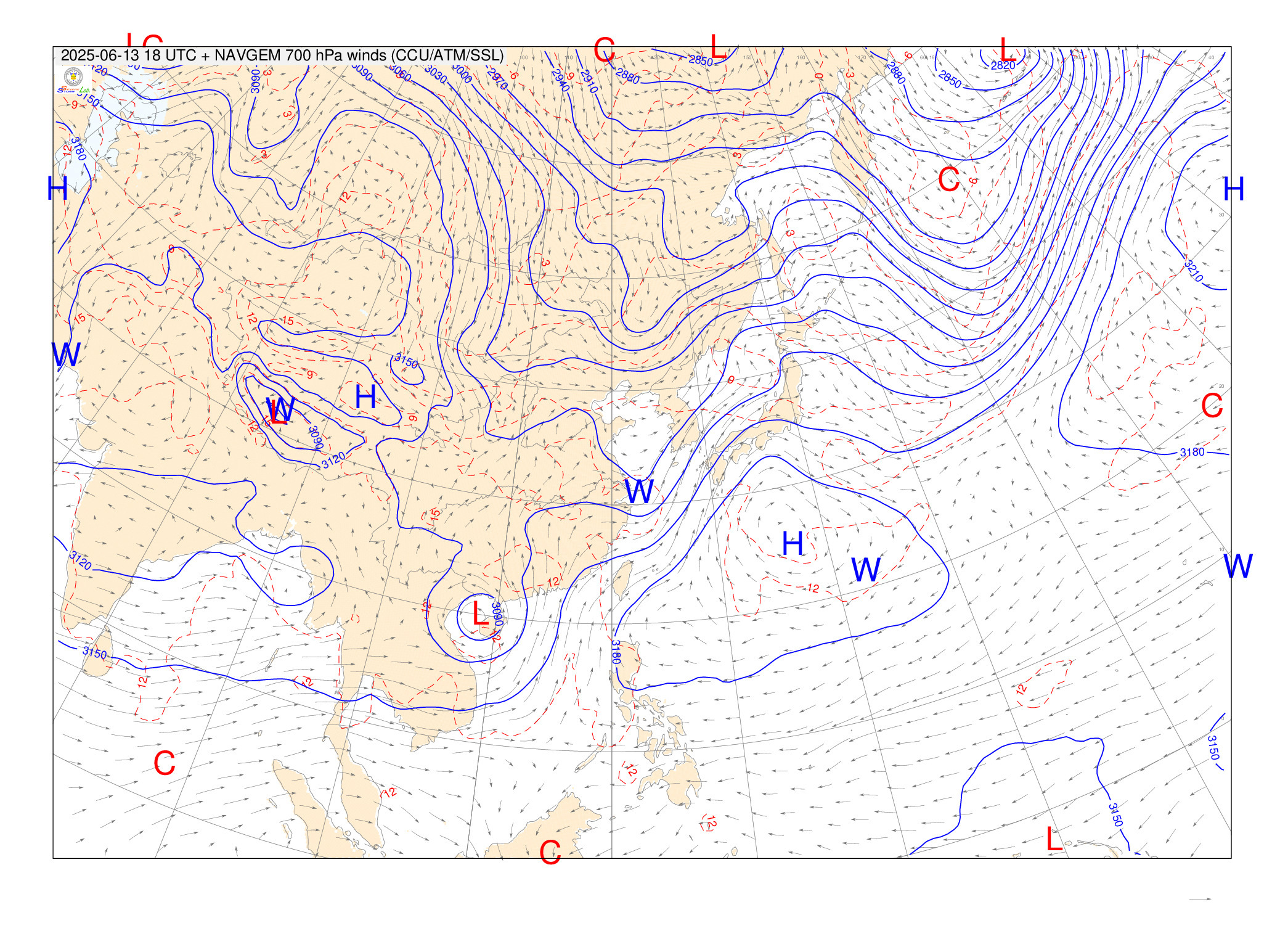Click the "2910" contour label
This screenshot has height=931, width=1288.
(x=589, y=81)
